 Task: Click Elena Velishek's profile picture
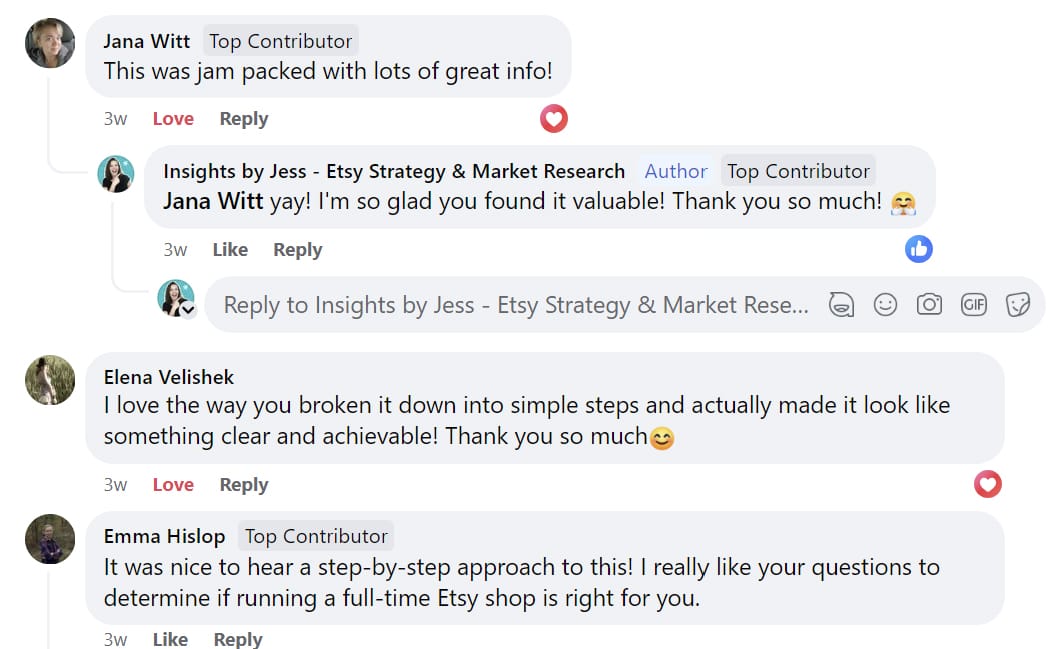(50, 380)
